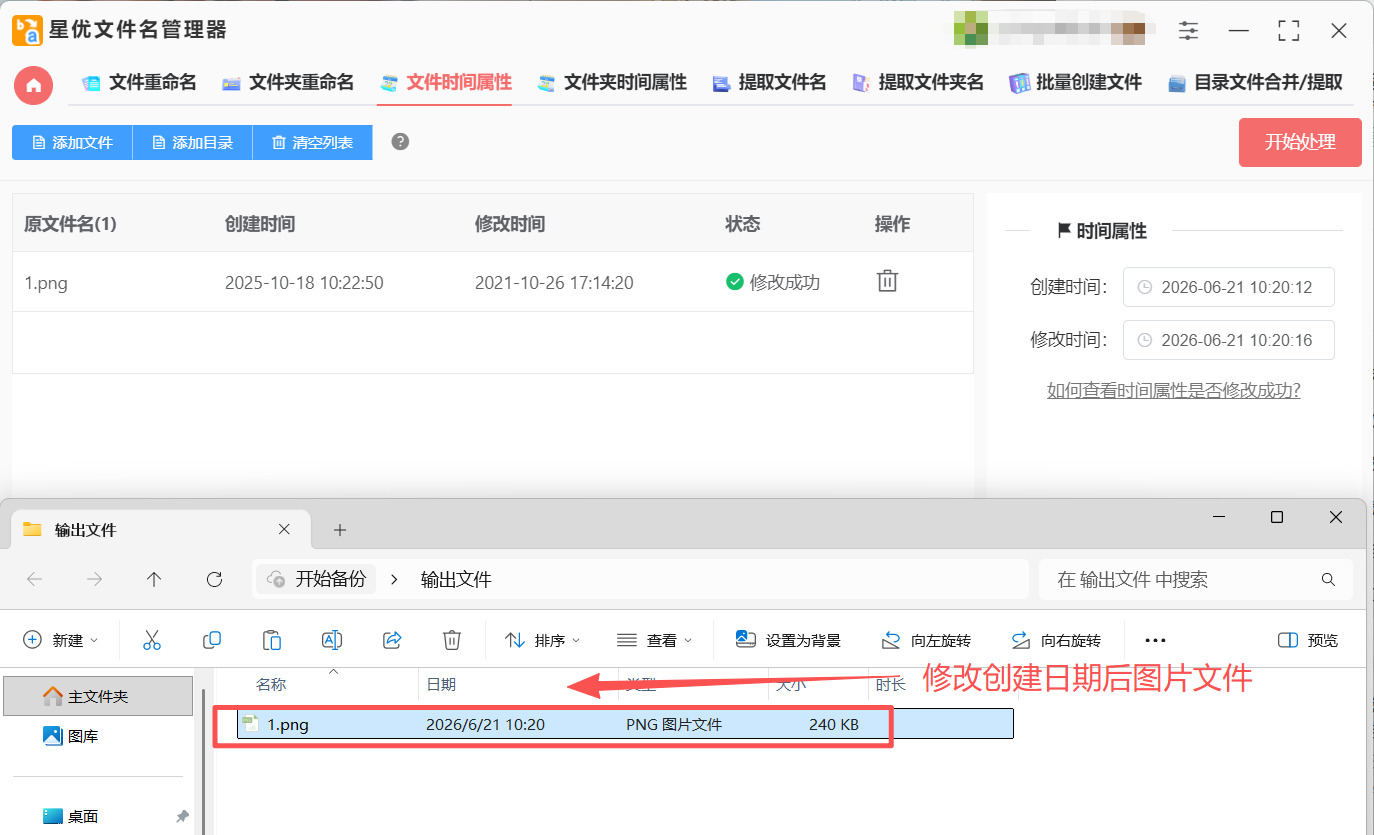Delete the 1.png row with trash icon
1374x835 pixels.
(x=887, y=281)
